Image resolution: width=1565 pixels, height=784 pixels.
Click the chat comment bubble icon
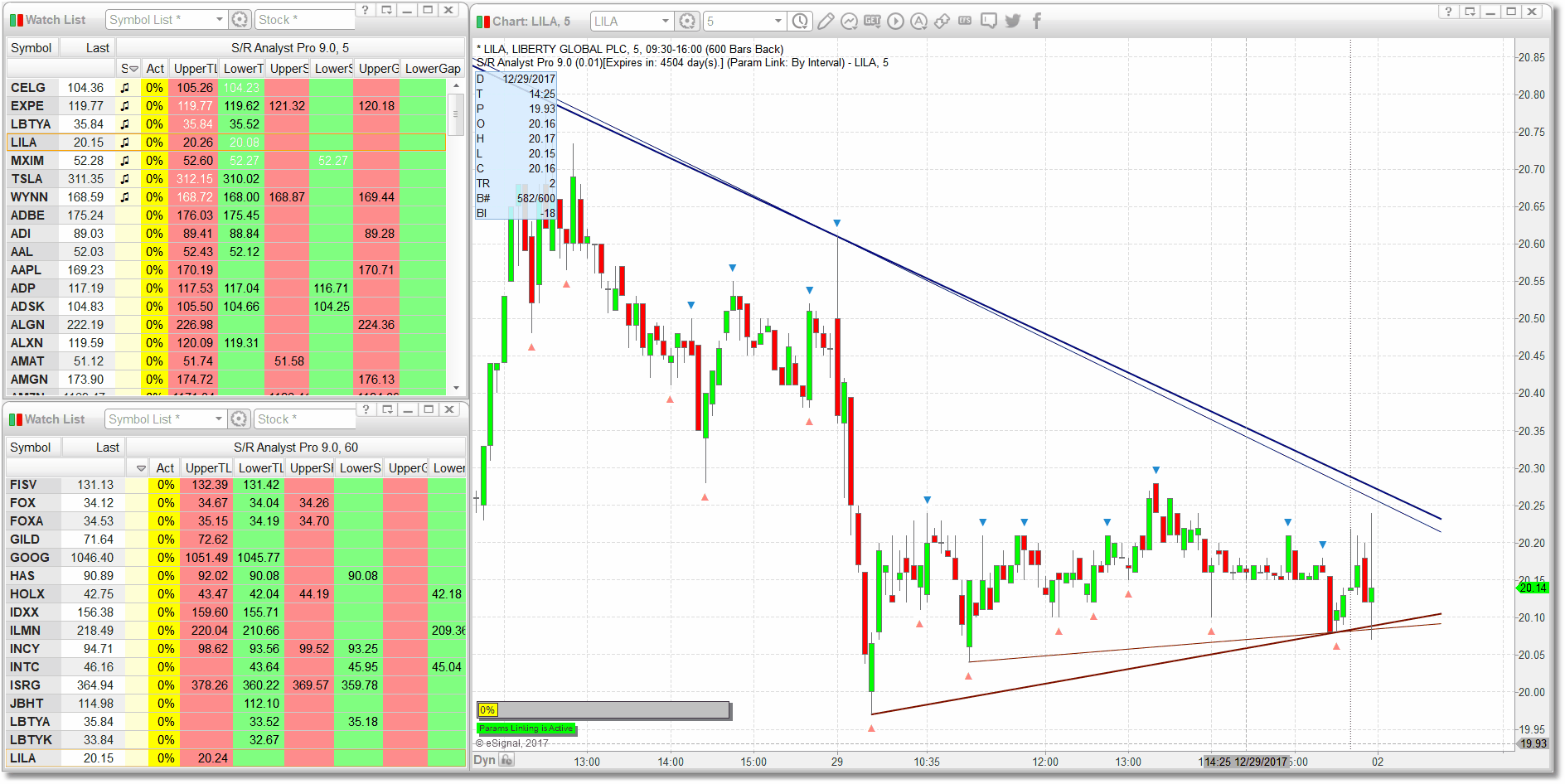coord(989,21)
